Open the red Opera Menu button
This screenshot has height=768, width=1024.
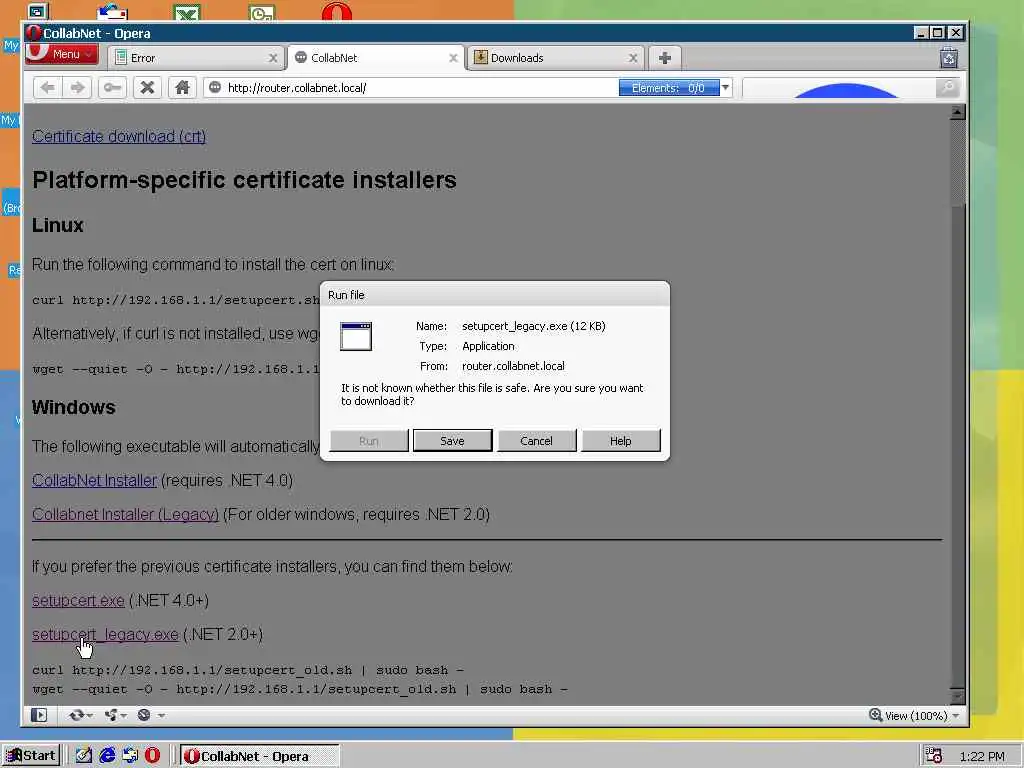pyautogui.click(x=62, y=54)
